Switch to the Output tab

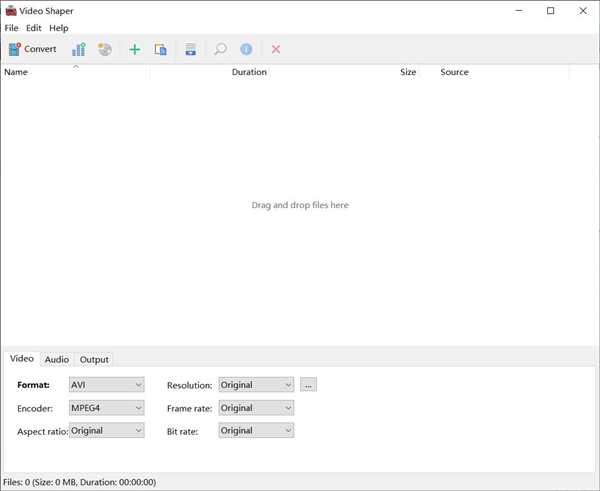pos(94,359)
